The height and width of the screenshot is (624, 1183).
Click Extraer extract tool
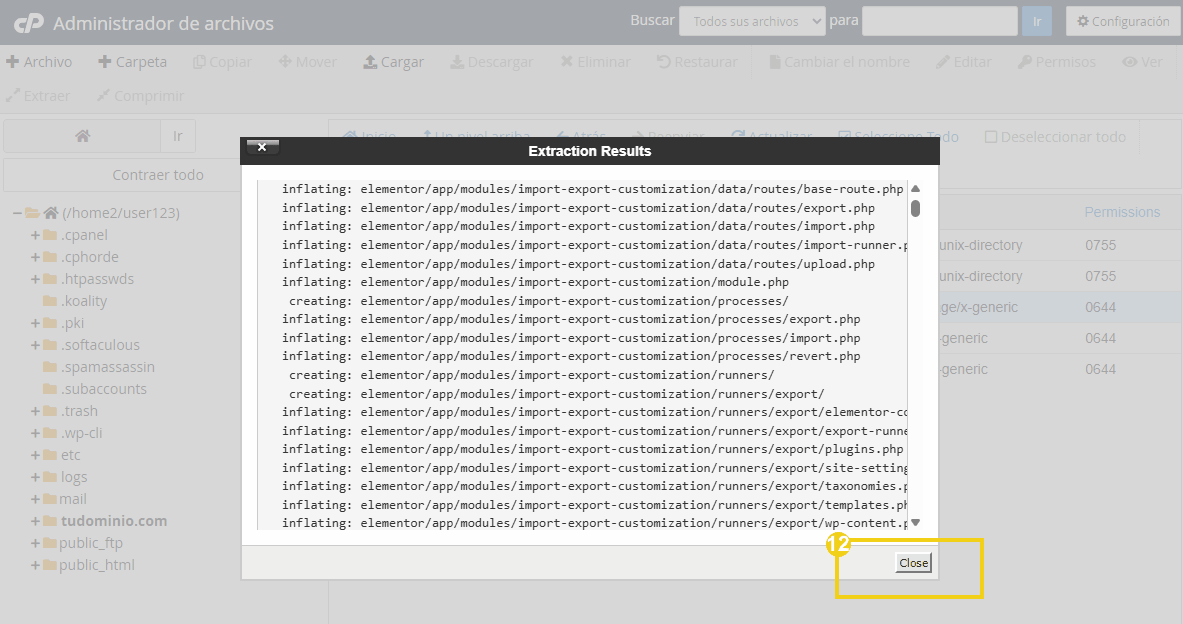coord(38,96)
